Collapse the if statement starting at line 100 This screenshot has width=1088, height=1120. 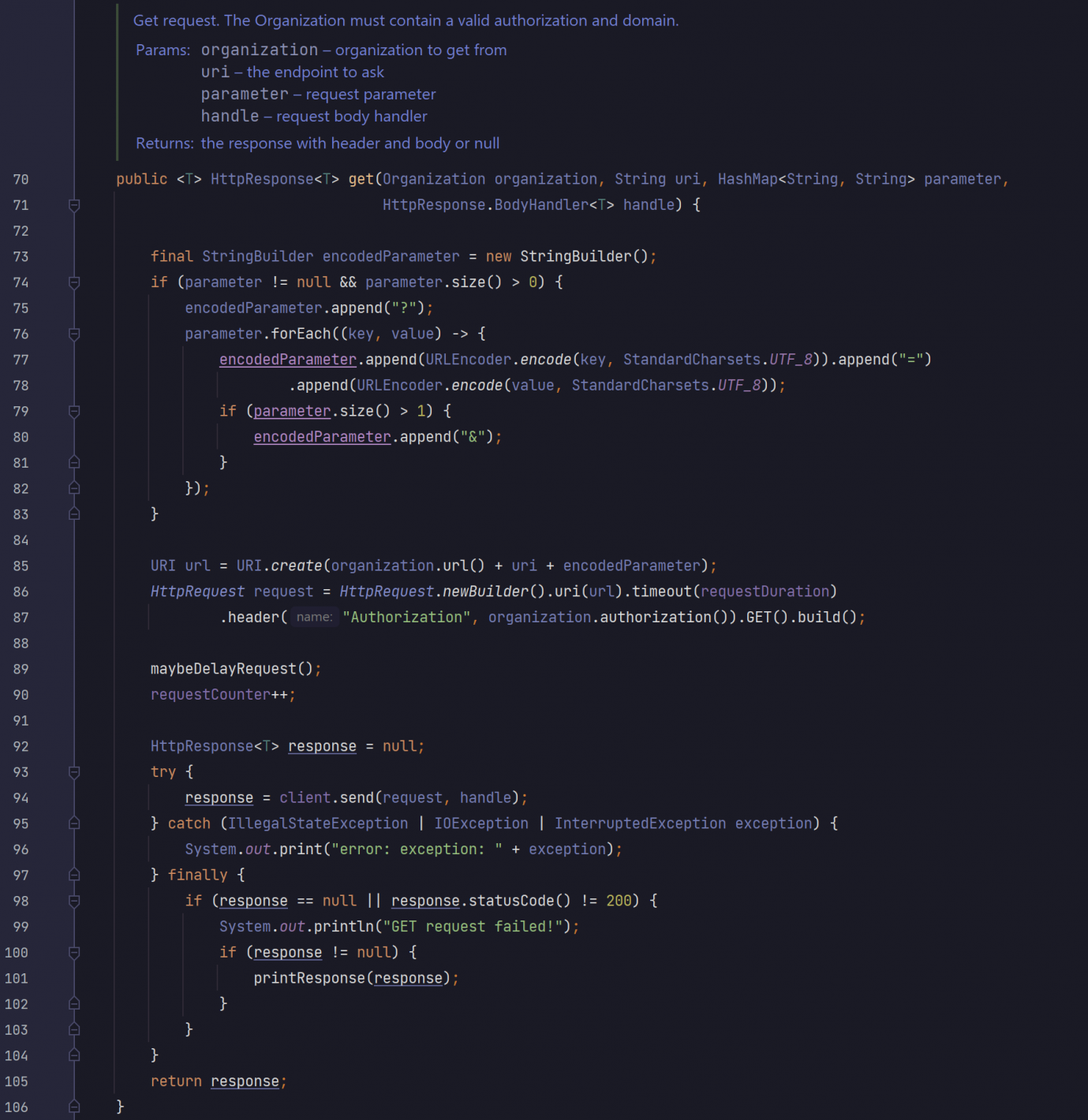tap(73, 953)
